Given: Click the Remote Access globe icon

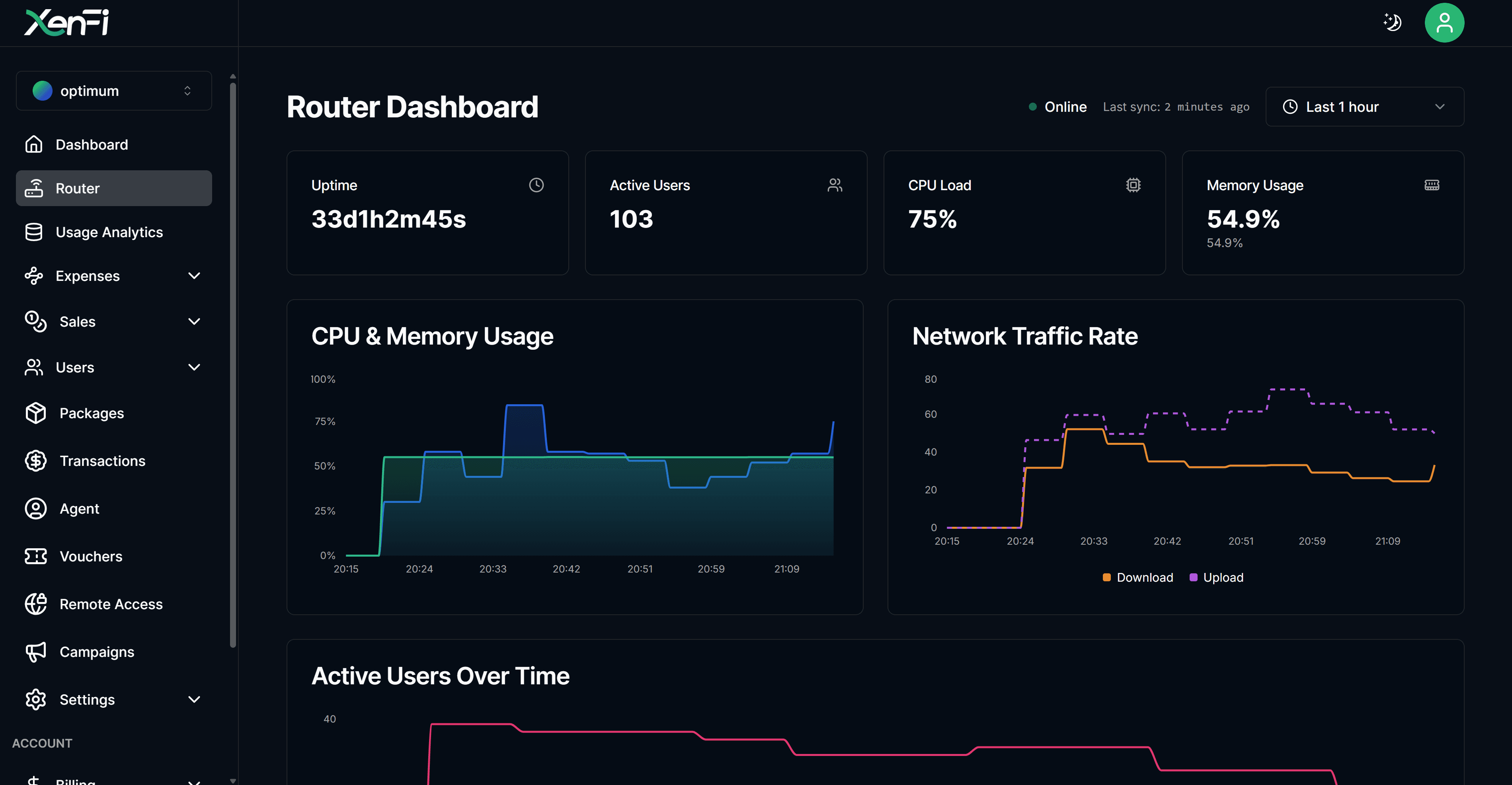Looking at the screenshot, I should [x=36, y=604].
